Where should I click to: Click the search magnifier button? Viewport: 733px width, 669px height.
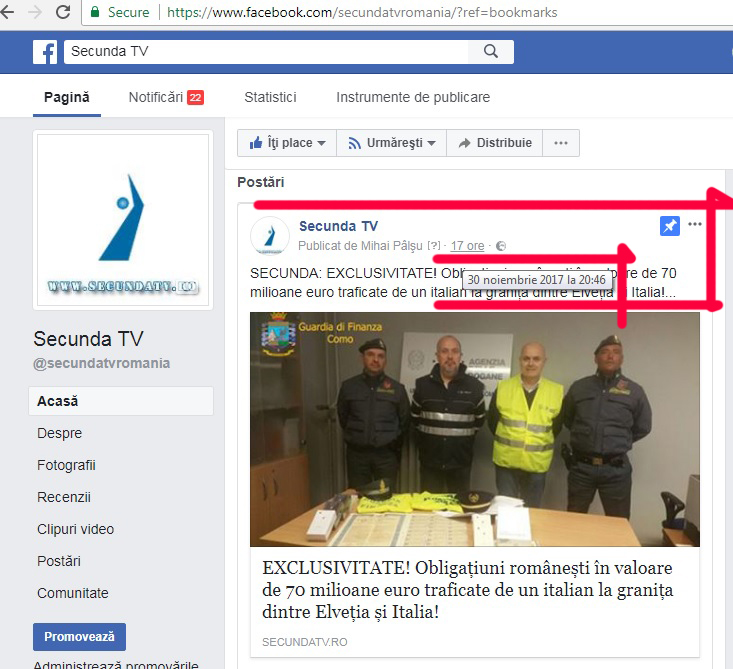tap(490, 52)
